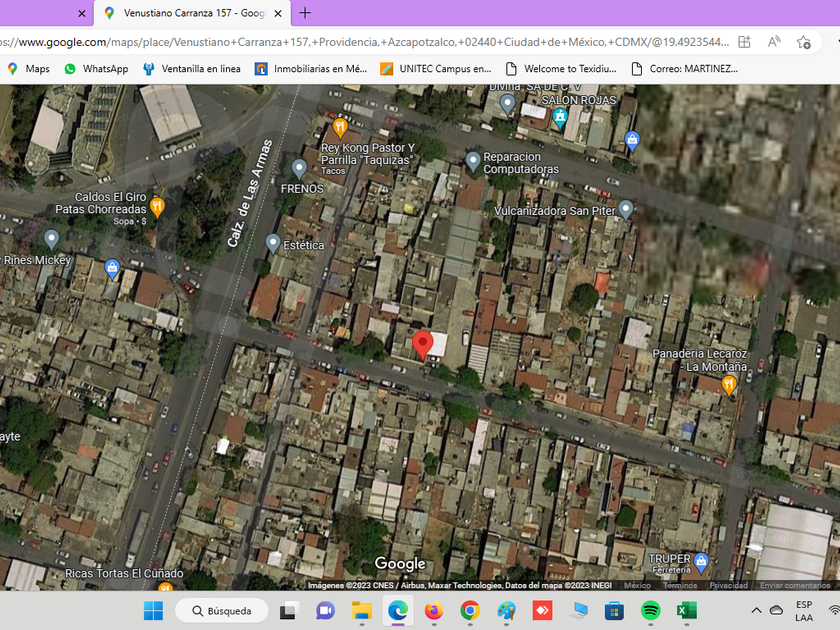This screenshot has height=630, width=840.
Task: Open the Windows Start menu
Action: pyautogui.click(x=153, y=611)
